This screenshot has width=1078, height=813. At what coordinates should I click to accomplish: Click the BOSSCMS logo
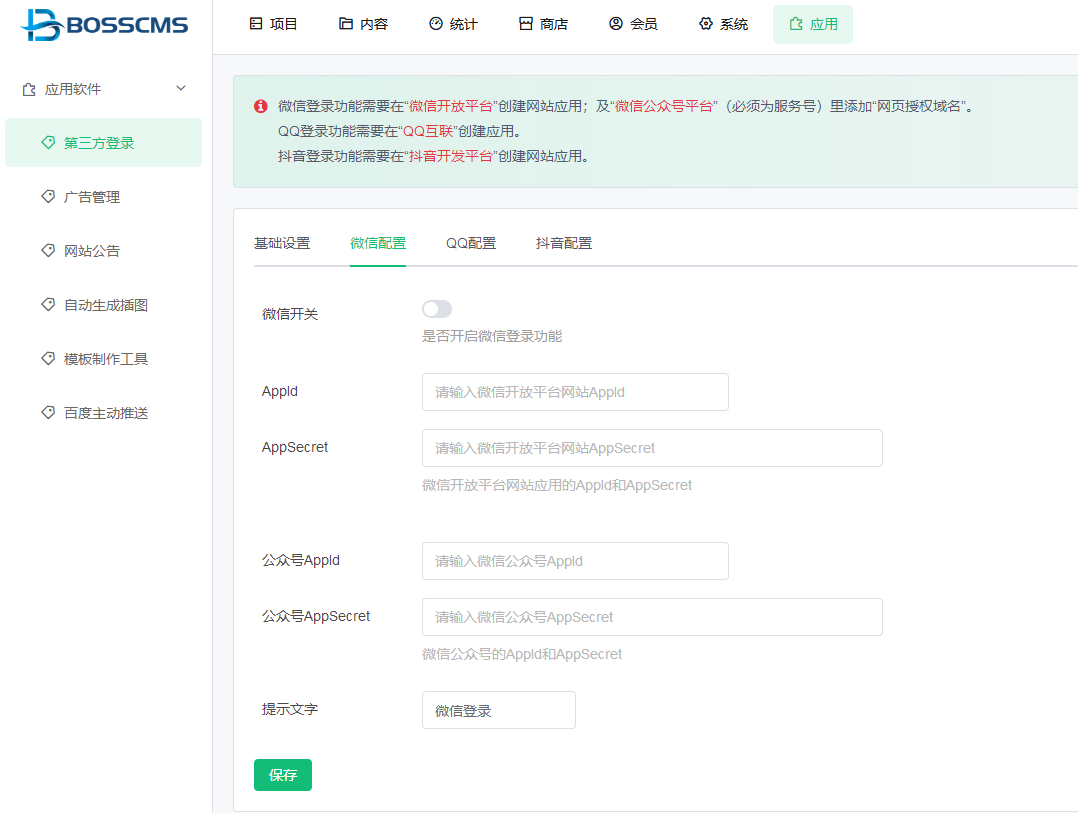click(x=104, y=25)
